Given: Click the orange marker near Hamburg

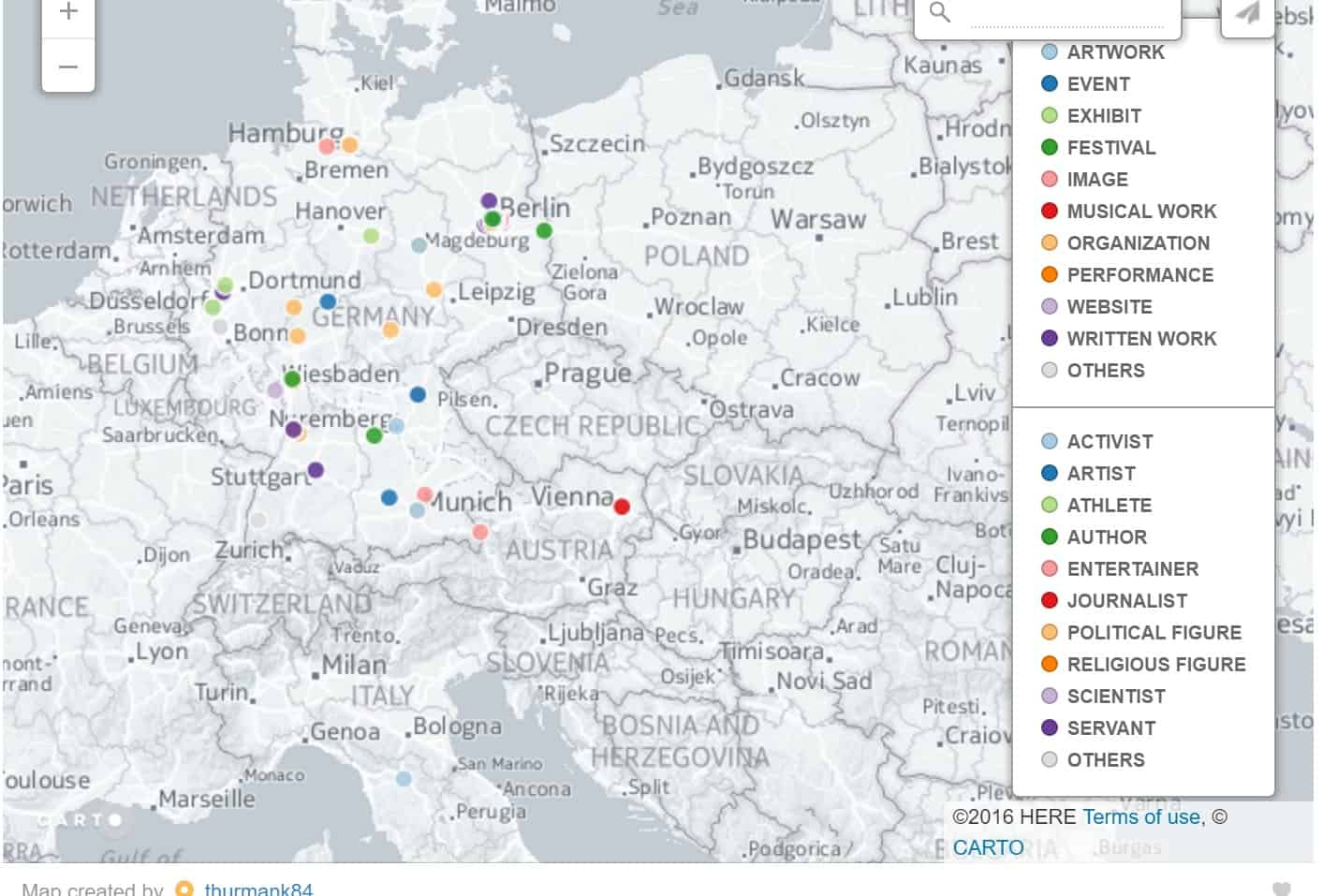Looking at the screenshot, I should [x=349, y=145].
